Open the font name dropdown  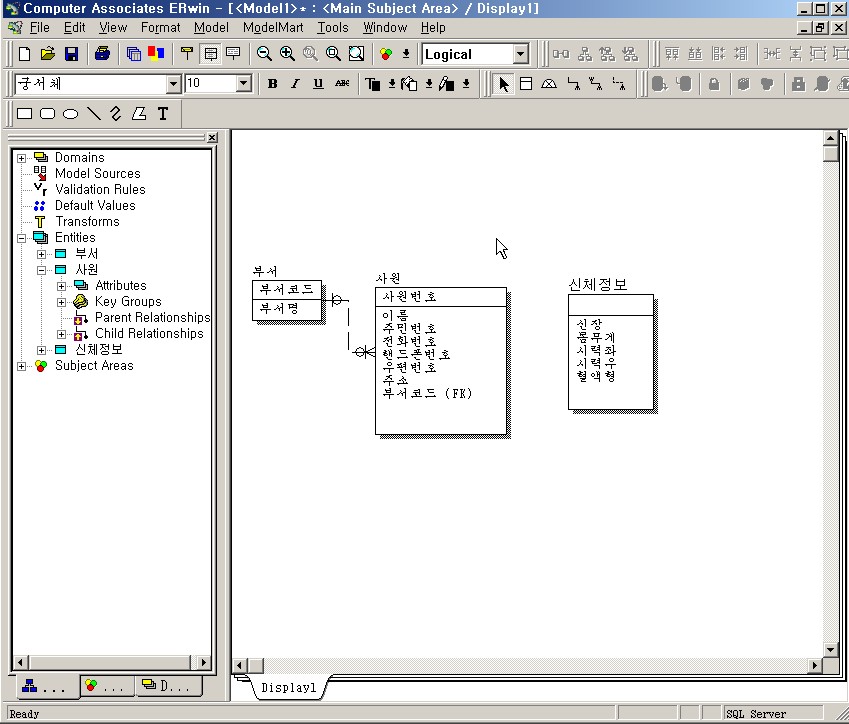click(173, 84)
